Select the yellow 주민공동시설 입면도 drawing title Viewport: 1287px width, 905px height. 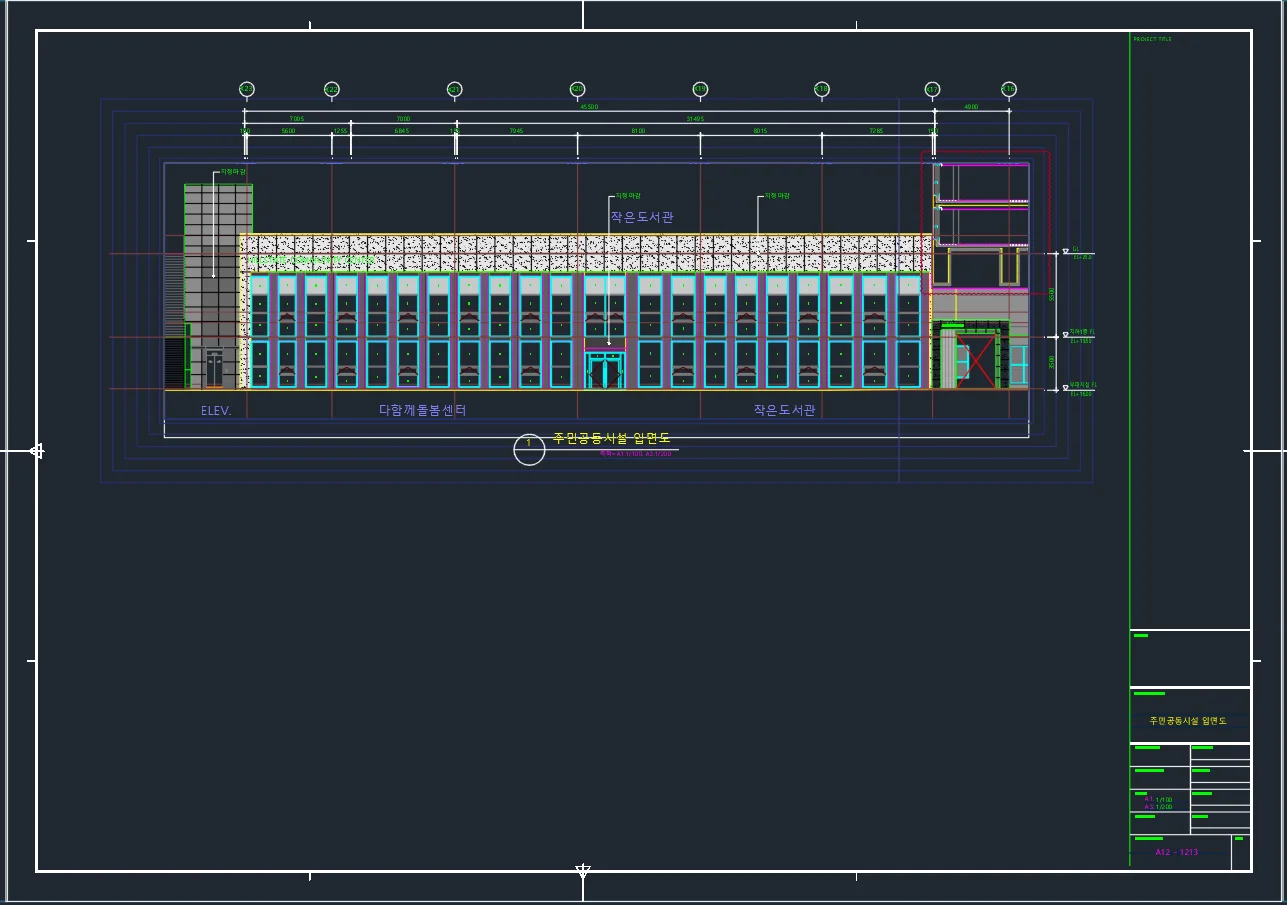pyautogui.click(x=611, y=438)
